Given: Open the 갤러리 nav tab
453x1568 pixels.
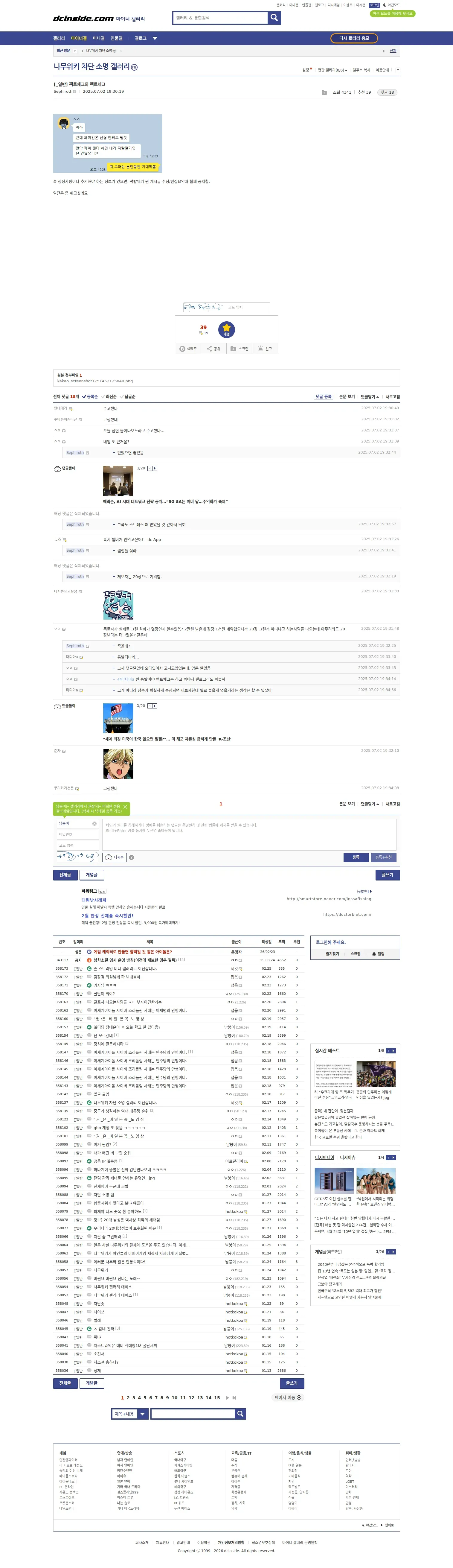Looking at the screenshot, I should point(59,38).
